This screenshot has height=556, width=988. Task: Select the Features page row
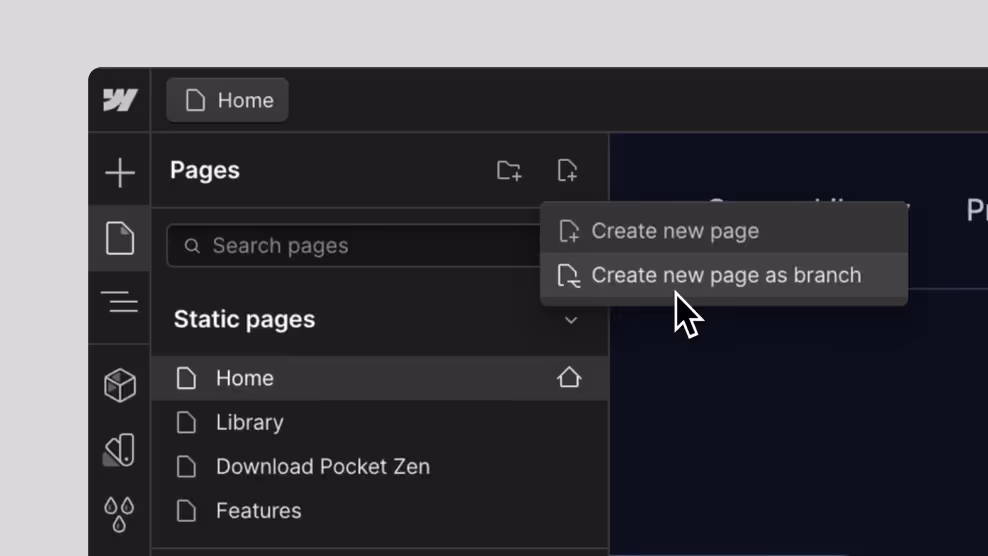pyautogui.click(x=380, y=511)
